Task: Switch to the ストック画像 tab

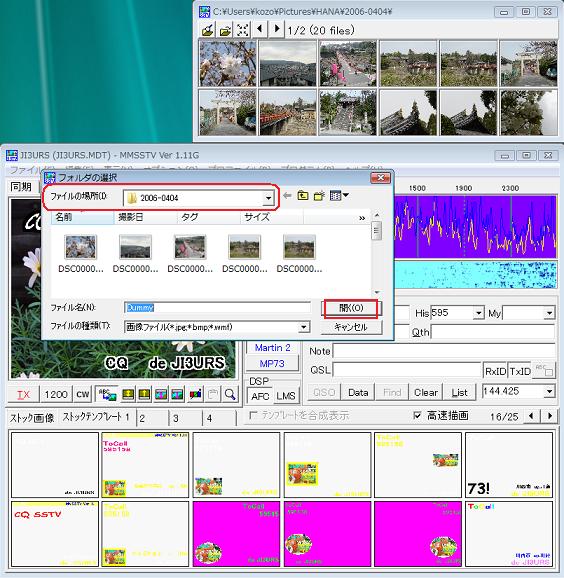Action: 32,418
